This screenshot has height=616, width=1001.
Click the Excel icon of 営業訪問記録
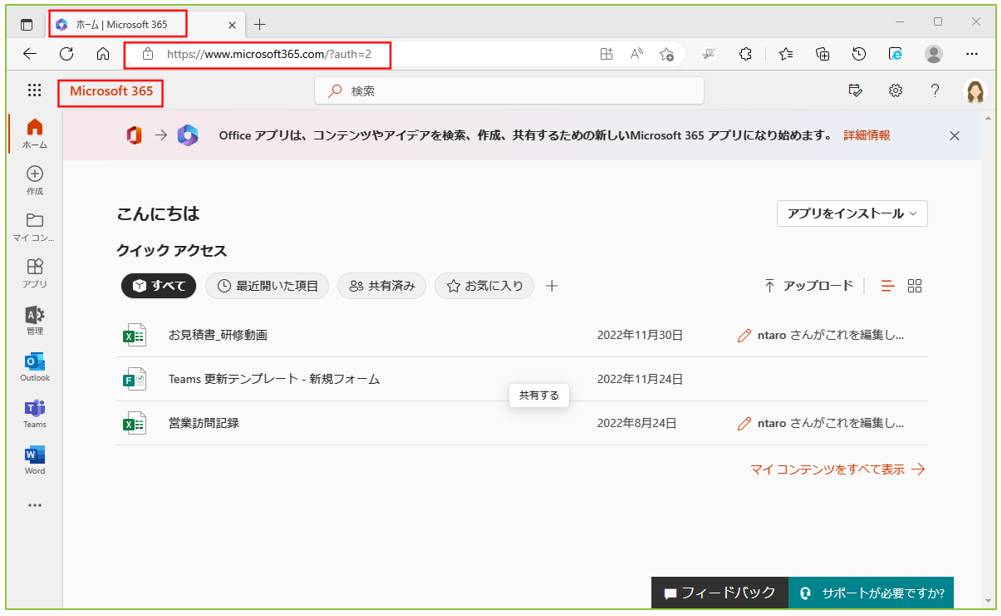(x=134, y=423)
